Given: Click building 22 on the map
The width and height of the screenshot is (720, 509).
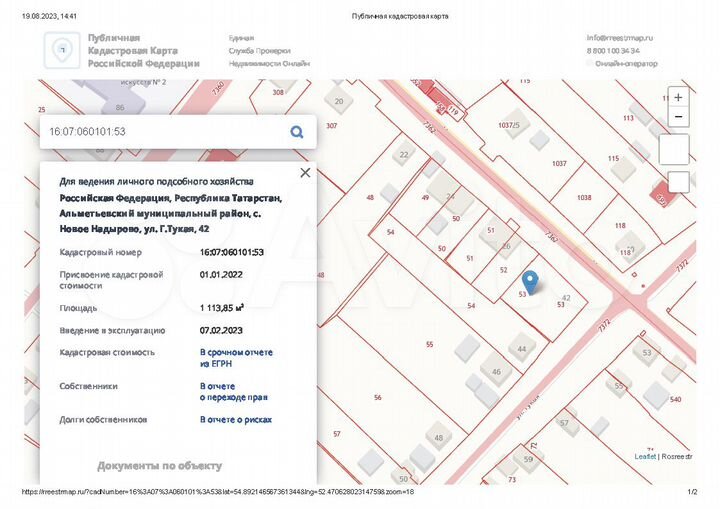Looking at the screenshot, I should coord(404,155).
